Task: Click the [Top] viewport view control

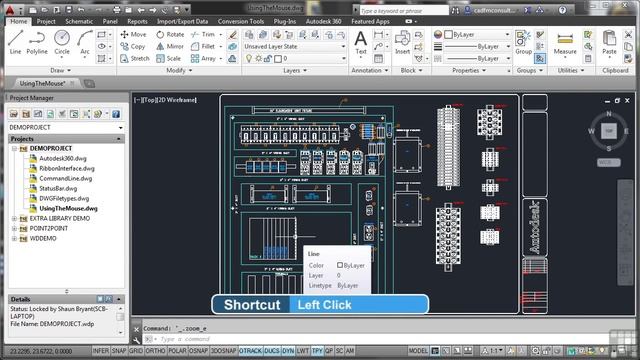Action: coord(148,100)
